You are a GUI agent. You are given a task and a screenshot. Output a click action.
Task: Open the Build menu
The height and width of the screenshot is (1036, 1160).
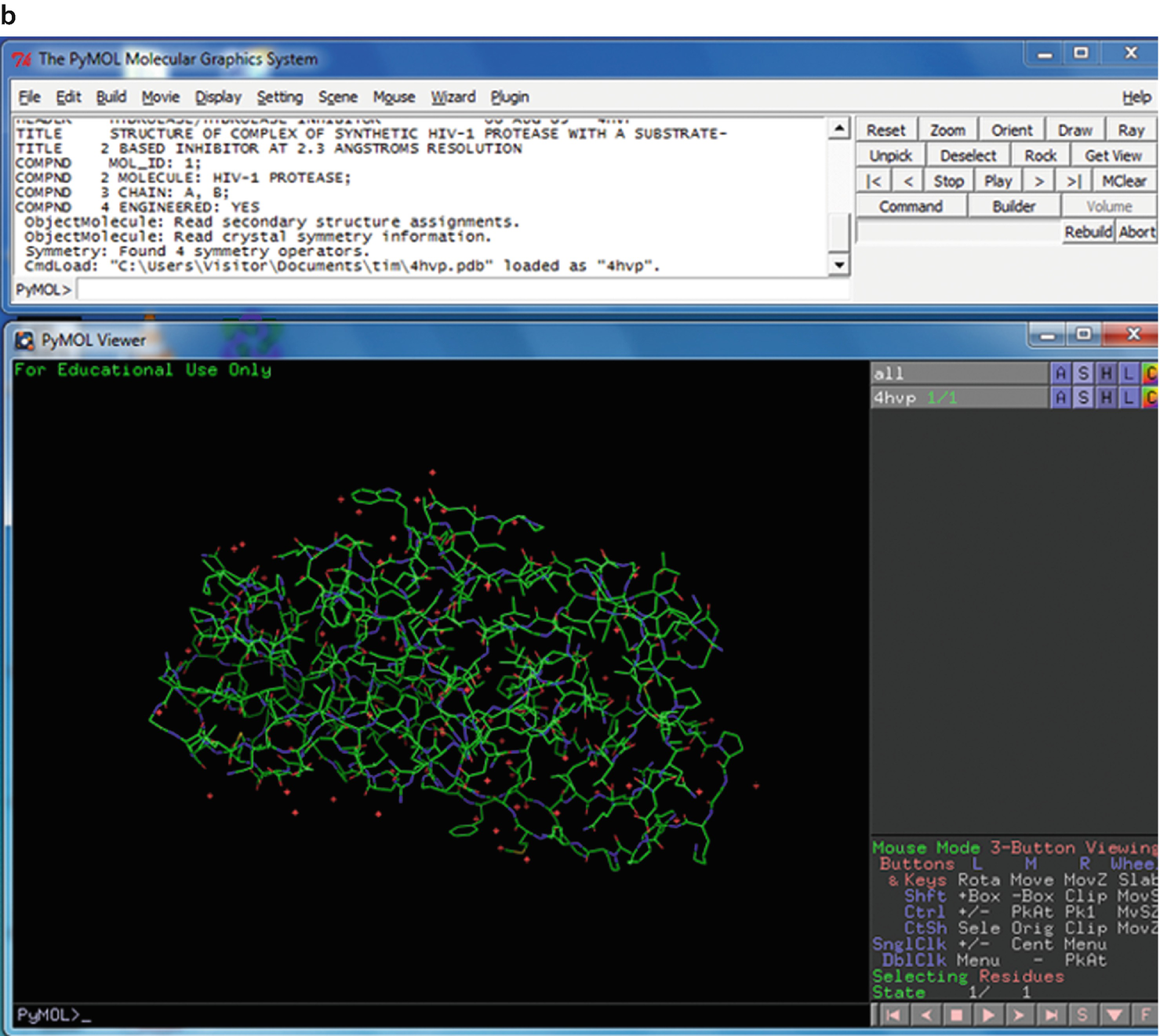[111, 97]
